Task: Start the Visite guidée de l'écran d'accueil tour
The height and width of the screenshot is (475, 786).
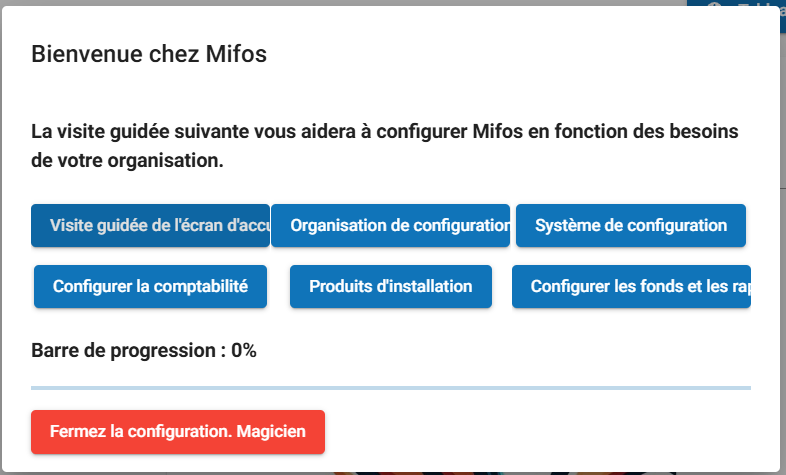Action: point(150,225)
